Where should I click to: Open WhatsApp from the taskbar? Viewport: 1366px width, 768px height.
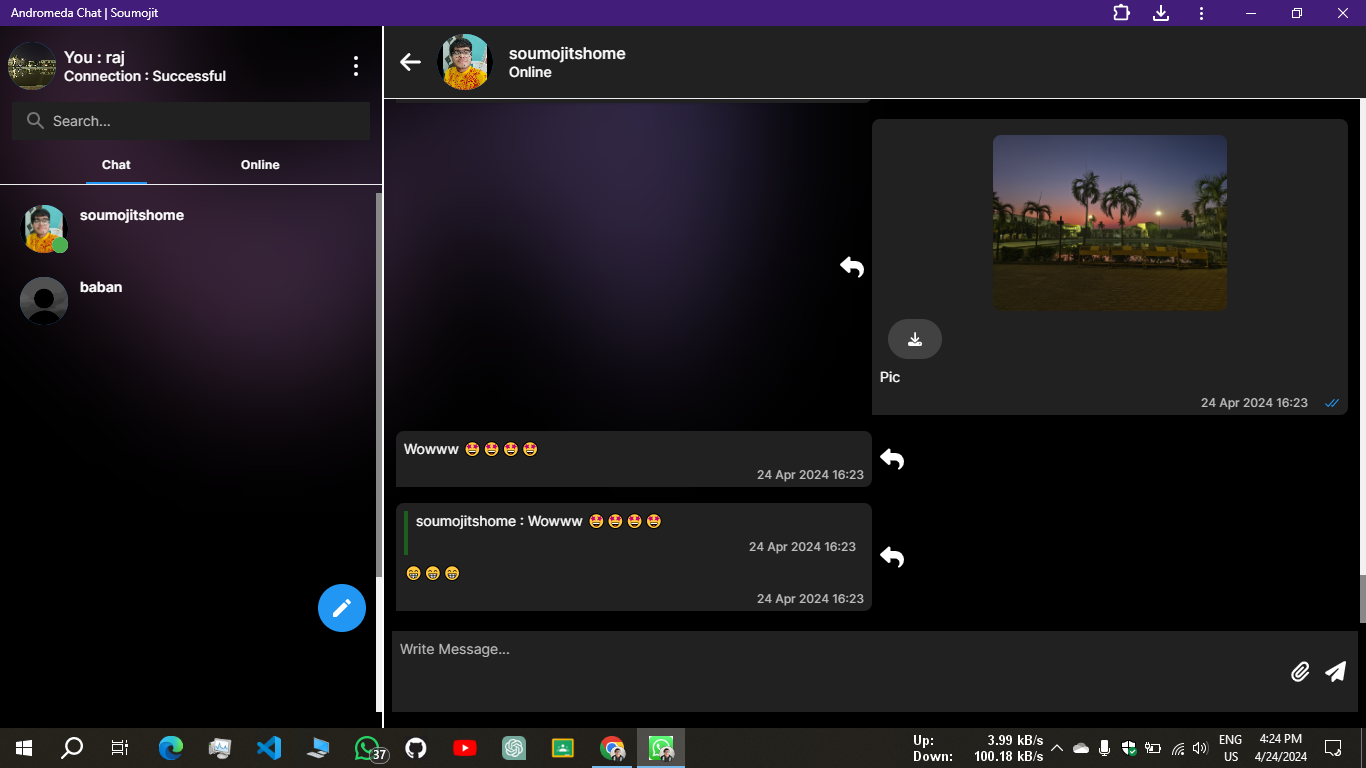367,747
